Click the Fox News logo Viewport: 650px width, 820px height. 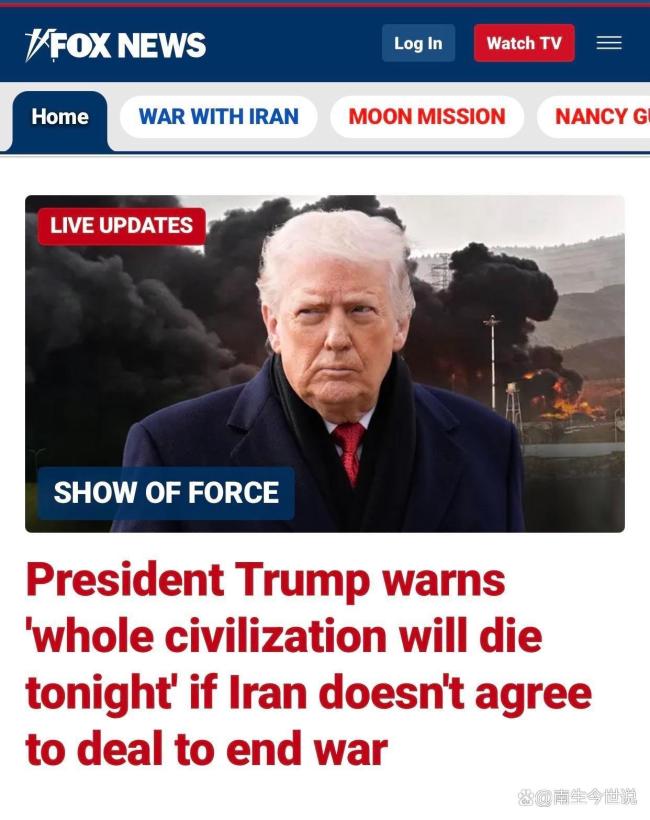116,45
